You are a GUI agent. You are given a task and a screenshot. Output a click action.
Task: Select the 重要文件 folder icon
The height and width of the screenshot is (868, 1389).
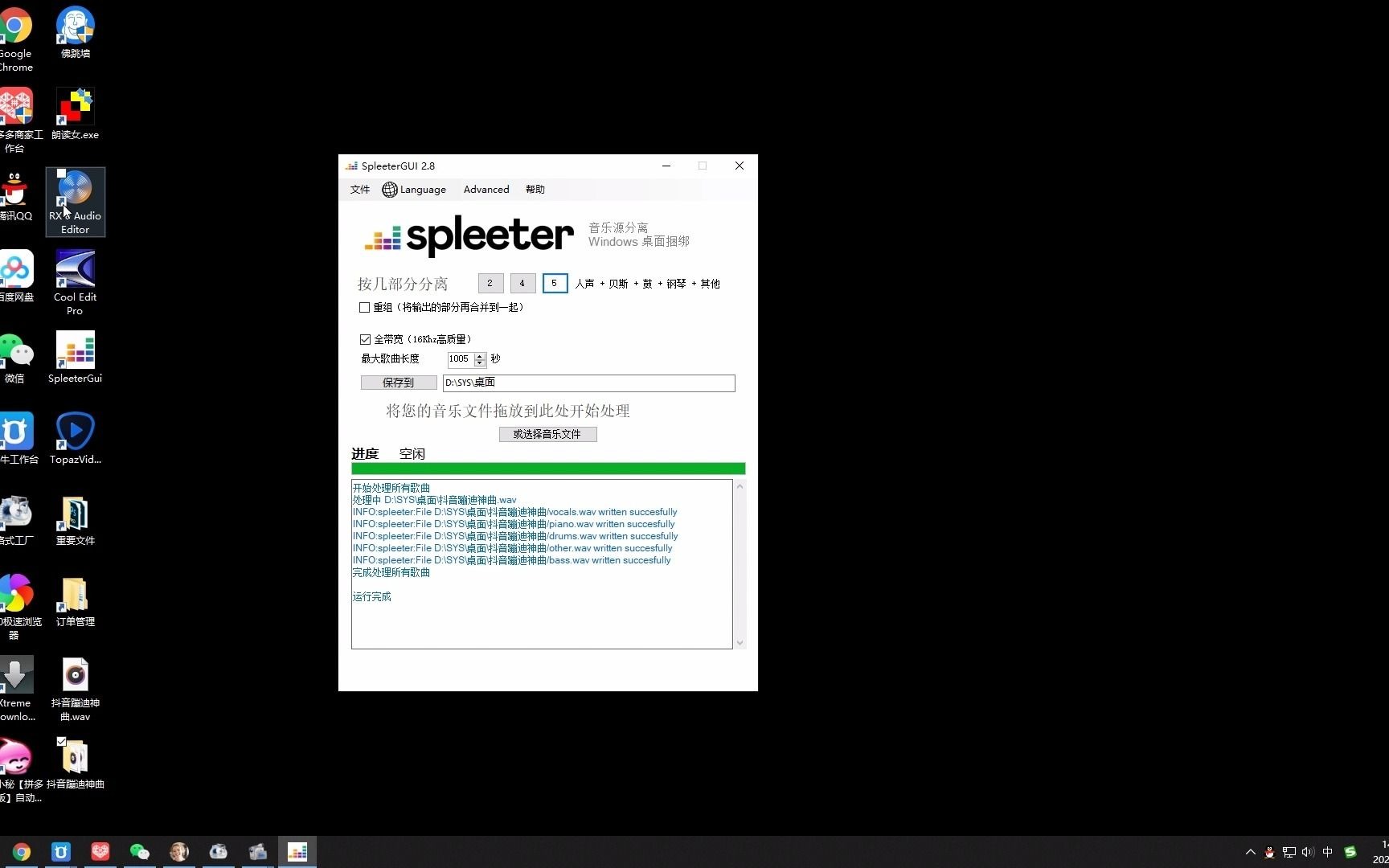75,520
